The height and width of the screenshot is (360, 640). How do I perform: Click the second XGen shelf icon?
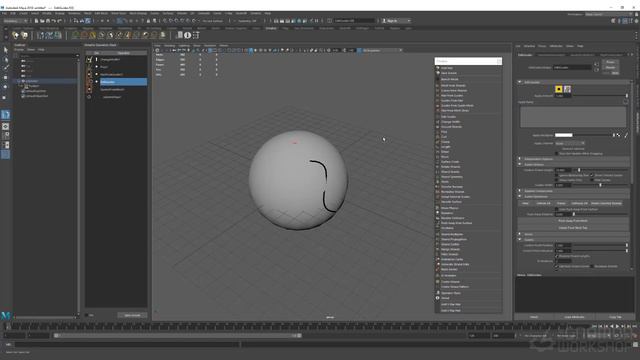point(24,35)
